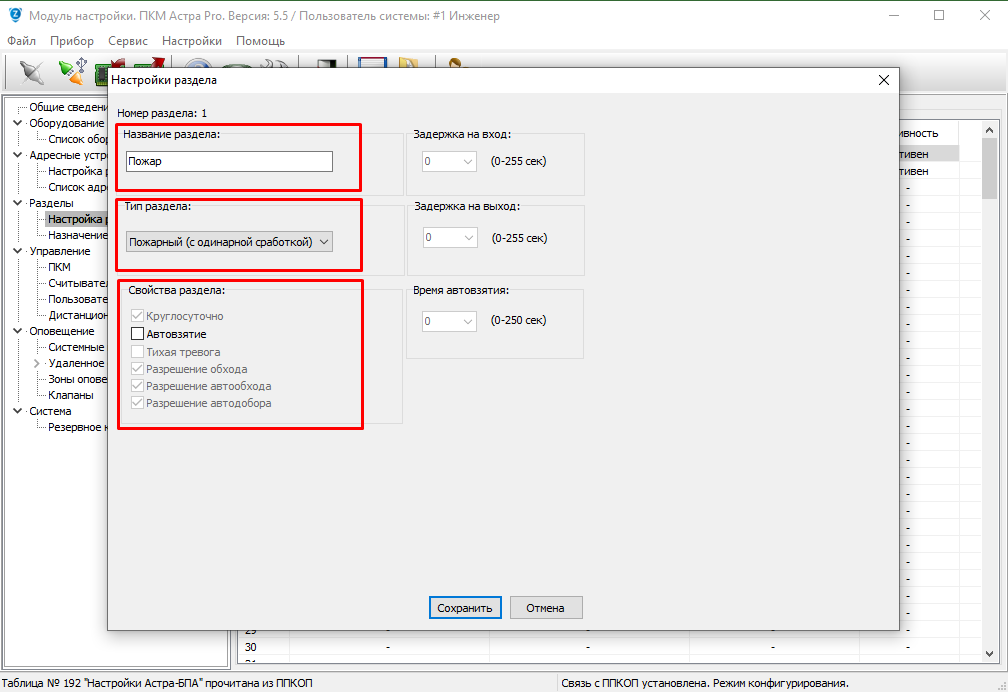Toggle the Тихая тревога checkbox
1008x692 pixels.
(x=138, y=352)
